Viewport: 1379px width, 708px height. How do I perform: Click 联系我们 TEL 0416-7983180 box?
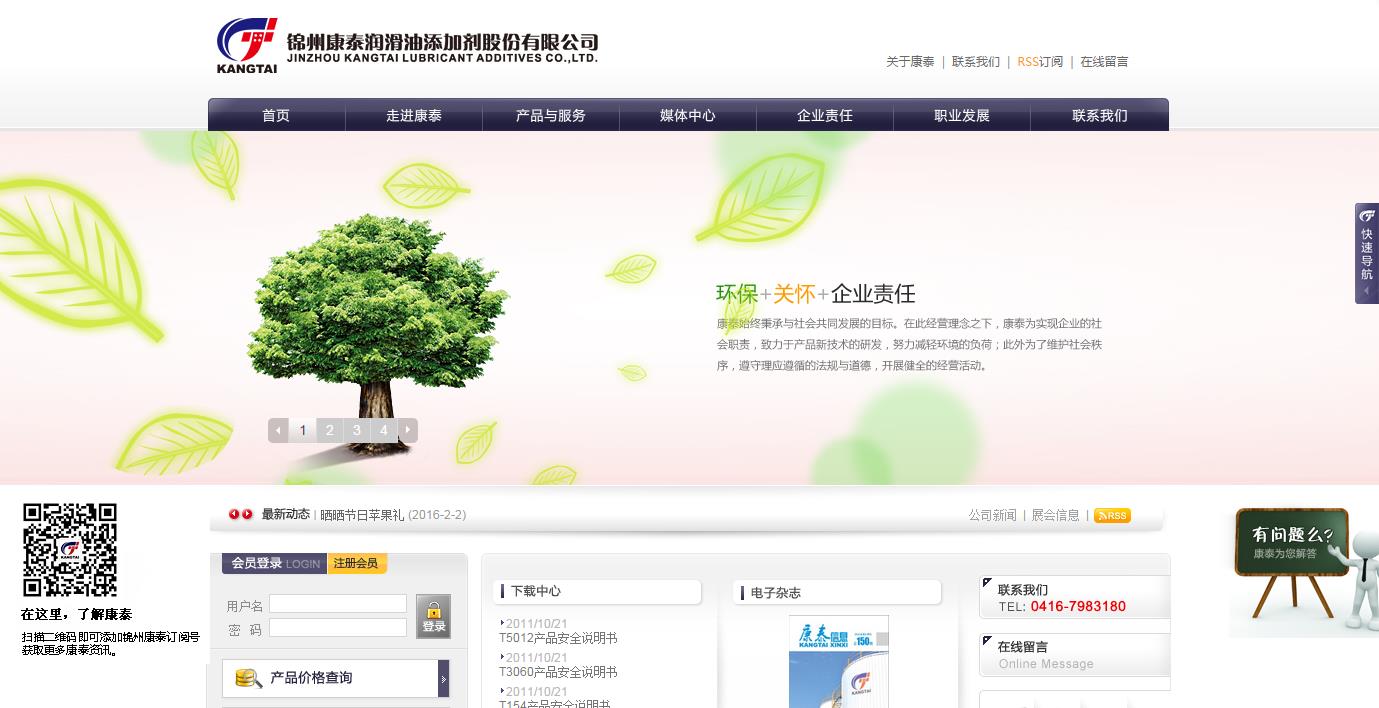[1075, 598]
